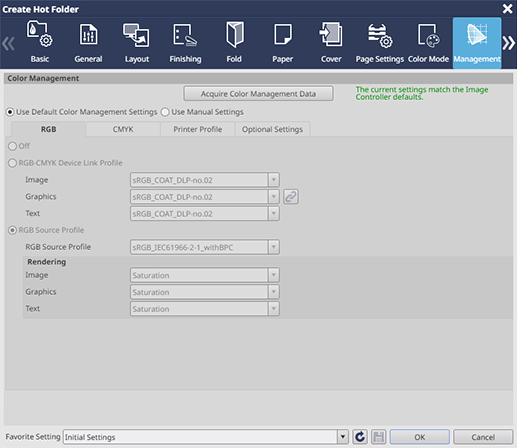Screen dimensions: 517x448
Task: Expand the Image device link profile dropdown
Action: [x=273, y=180]
